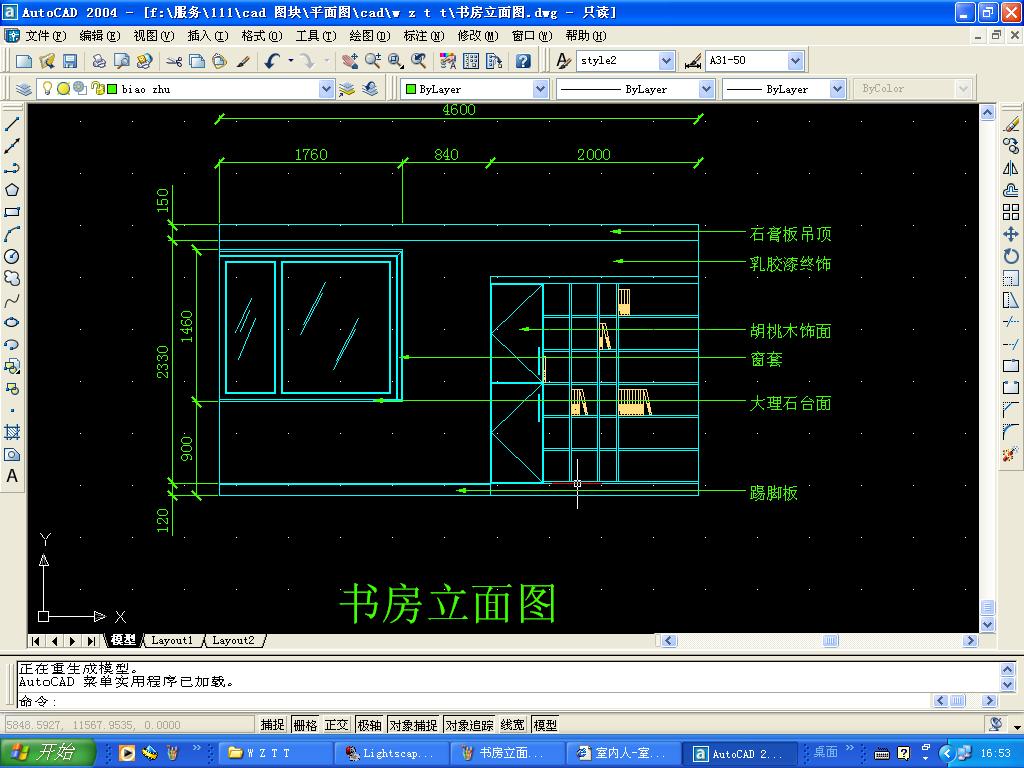Switch to 室内人 taskbar window
The height and width of the screenshot is (768, 1024).
pyautogui.click(x=622, y=753)
